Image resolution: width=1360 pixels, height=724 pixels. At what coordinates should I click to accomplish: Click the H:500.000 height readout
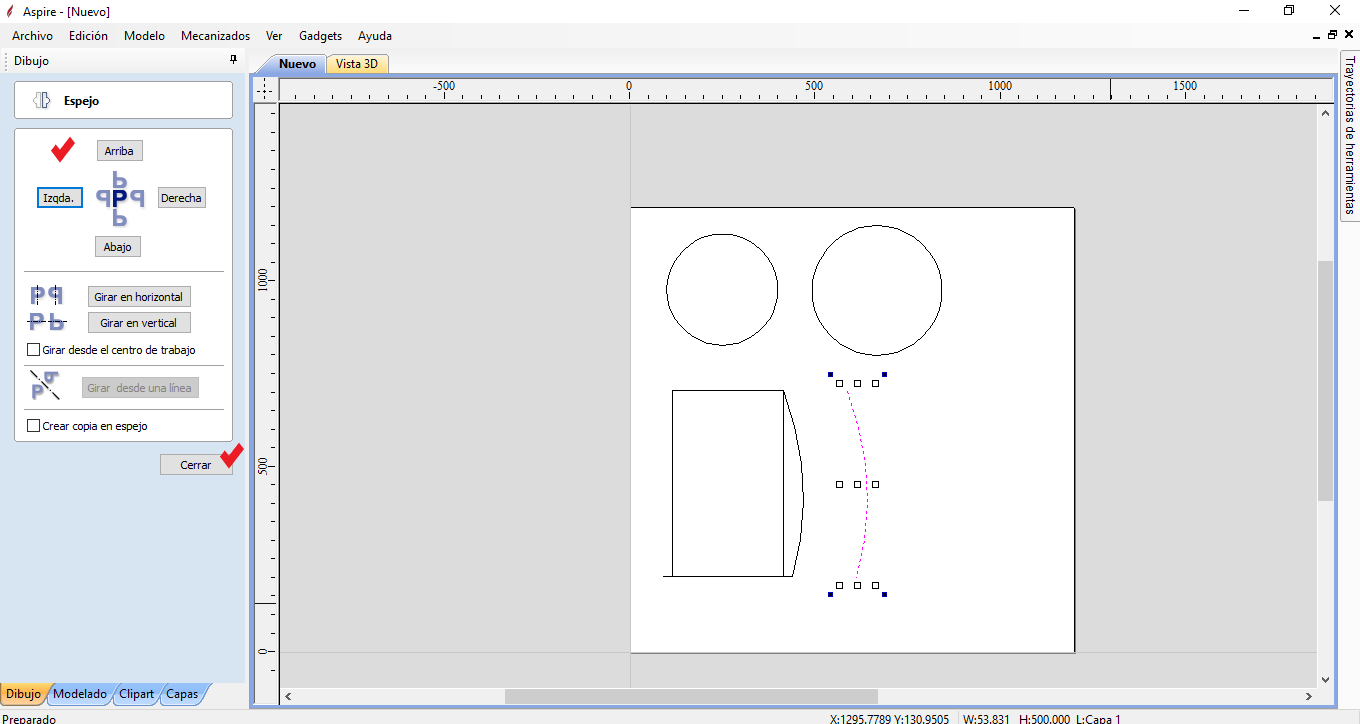[x=1044, y=718]
